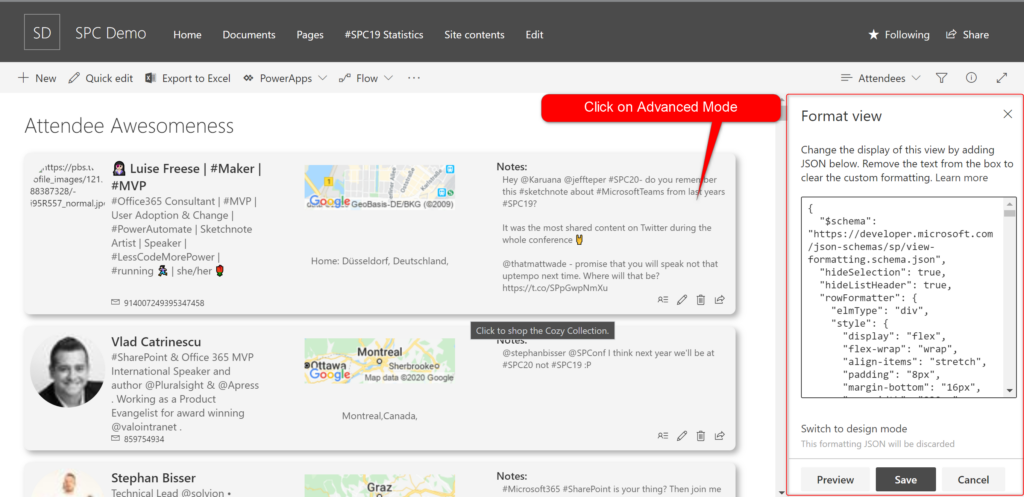Click Switch to design mode
This screenshot has width=1024, height=497.
tap(854, 428)
